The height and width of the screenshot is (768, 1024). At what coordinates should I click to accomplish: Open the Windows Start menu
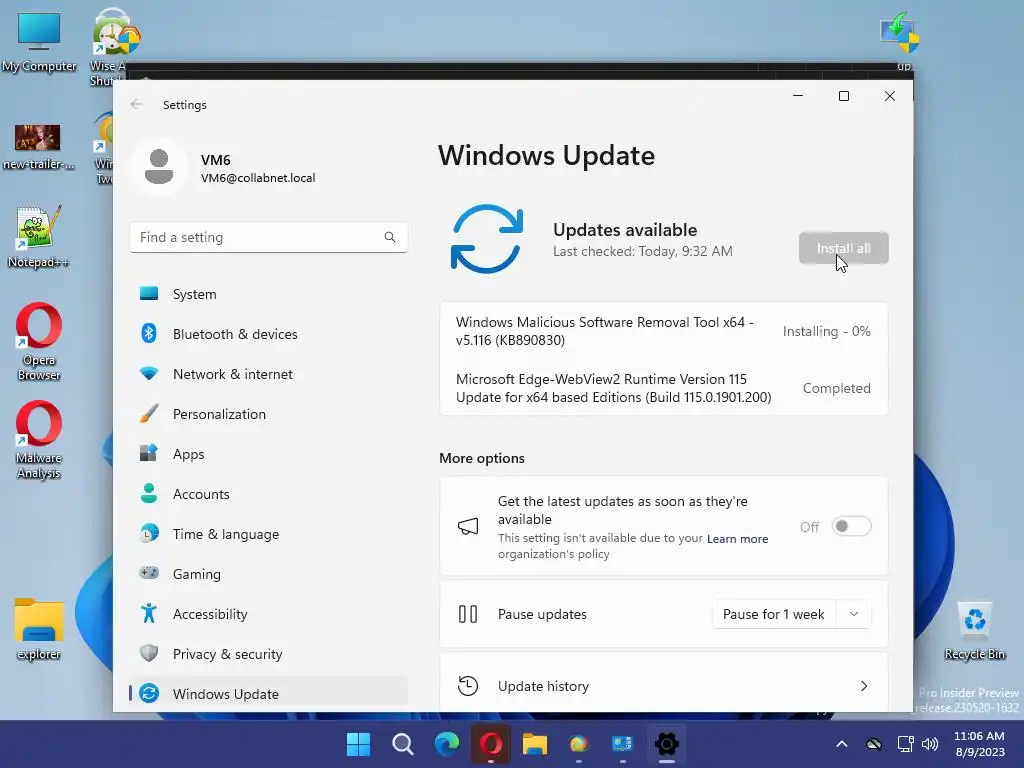[x=358, y=744]
